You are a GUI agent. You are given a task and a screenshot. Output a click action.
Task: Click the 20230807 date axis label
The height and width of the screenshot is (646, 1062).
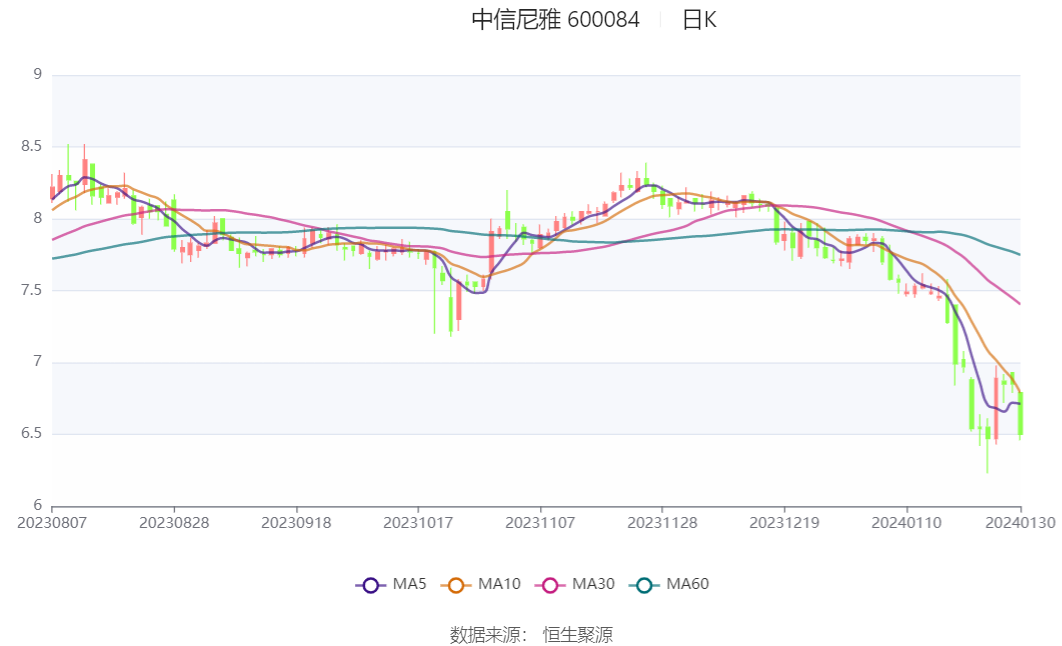point(52,523)
